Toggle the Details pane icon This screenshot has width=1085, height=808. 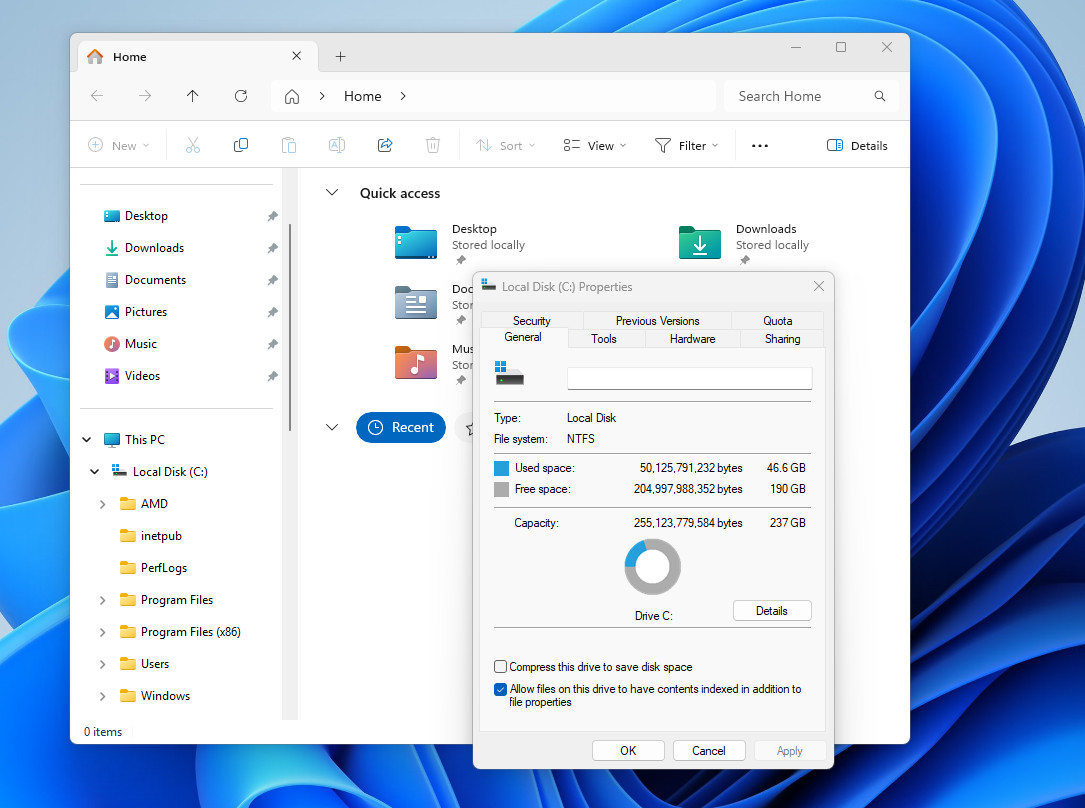[835, 145]
